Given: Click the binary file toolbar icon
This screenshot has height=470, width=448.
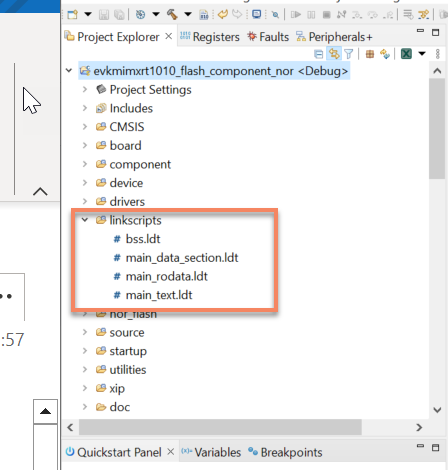Looking at the screenshot, I should [x=204, y=15].
